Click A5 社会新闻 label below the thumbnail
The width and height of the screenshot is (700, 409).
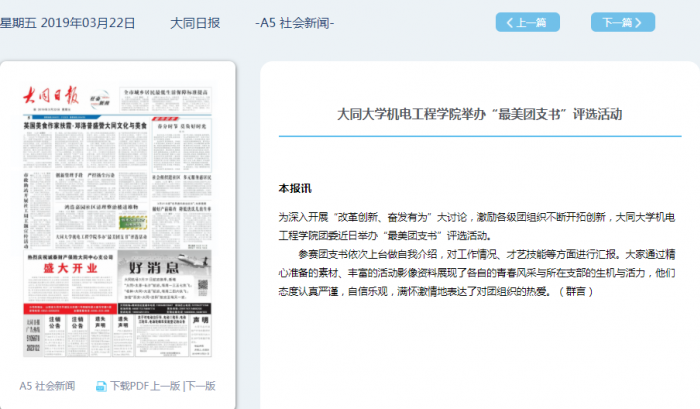pos(47,386)
